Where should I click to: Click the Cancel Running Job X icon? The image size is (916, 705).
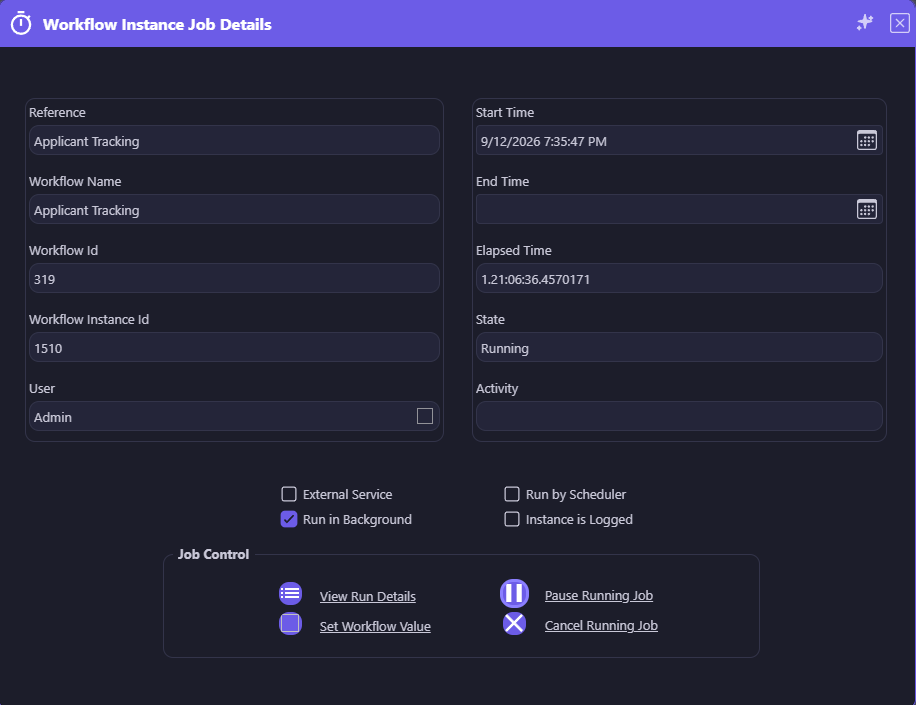514,623
